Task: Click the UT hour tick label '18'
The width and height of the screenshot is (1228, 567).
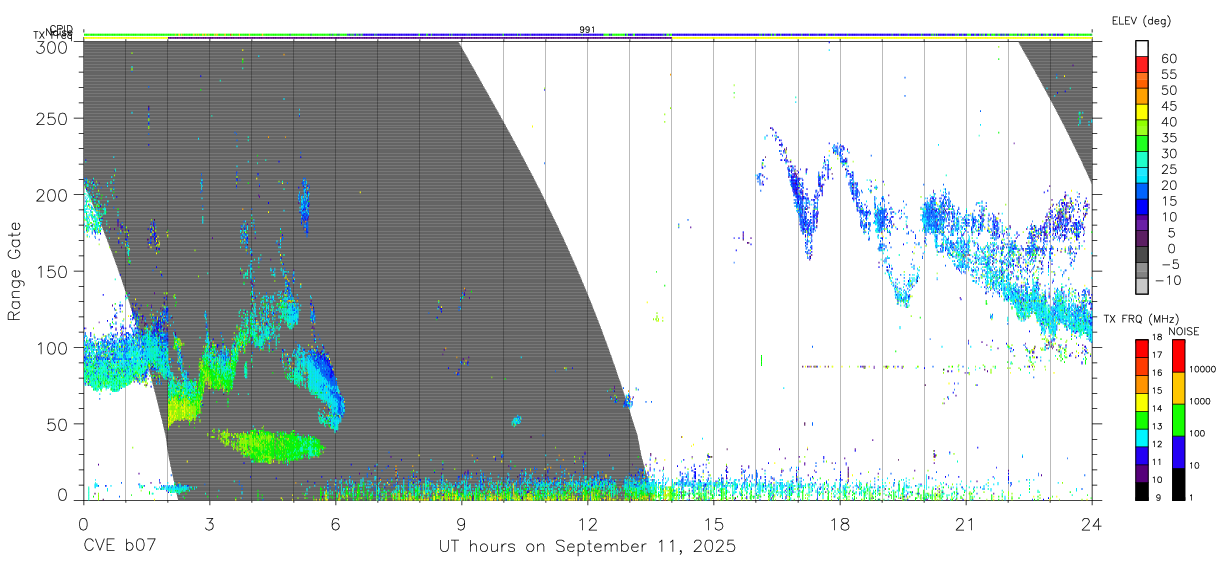Action: tap(839, 523)
